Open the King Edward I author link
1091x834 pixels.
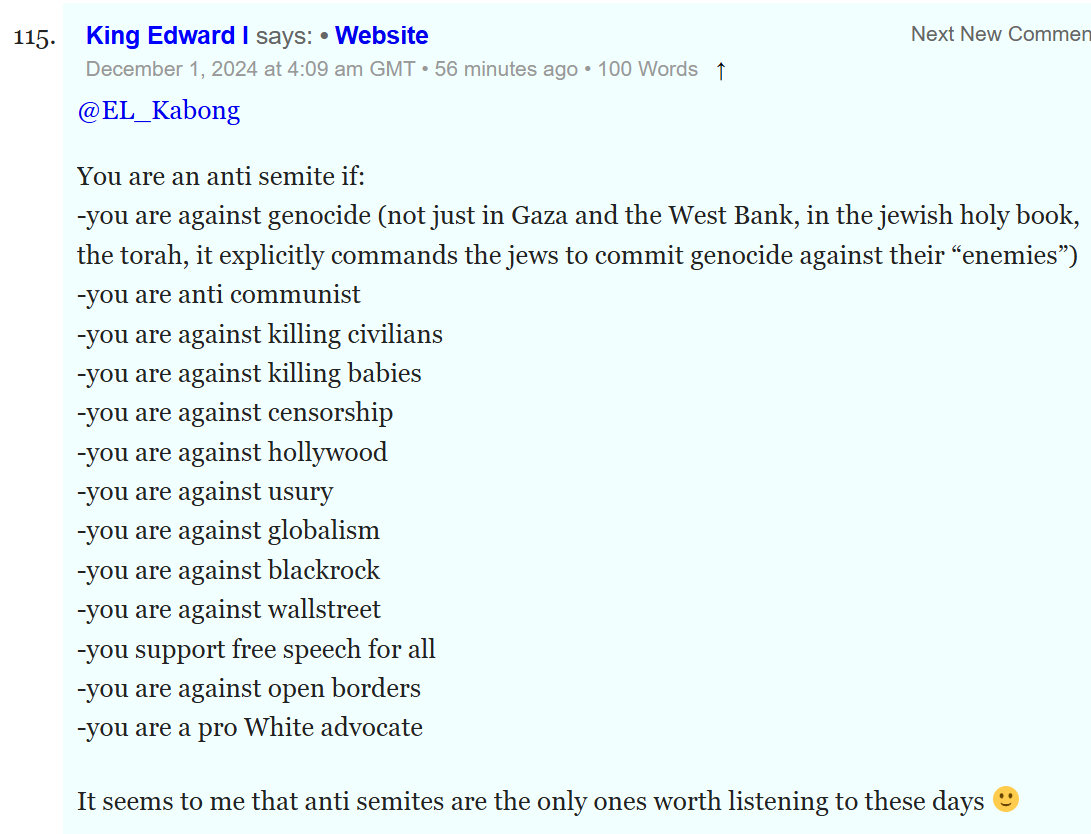pos(167,36)
